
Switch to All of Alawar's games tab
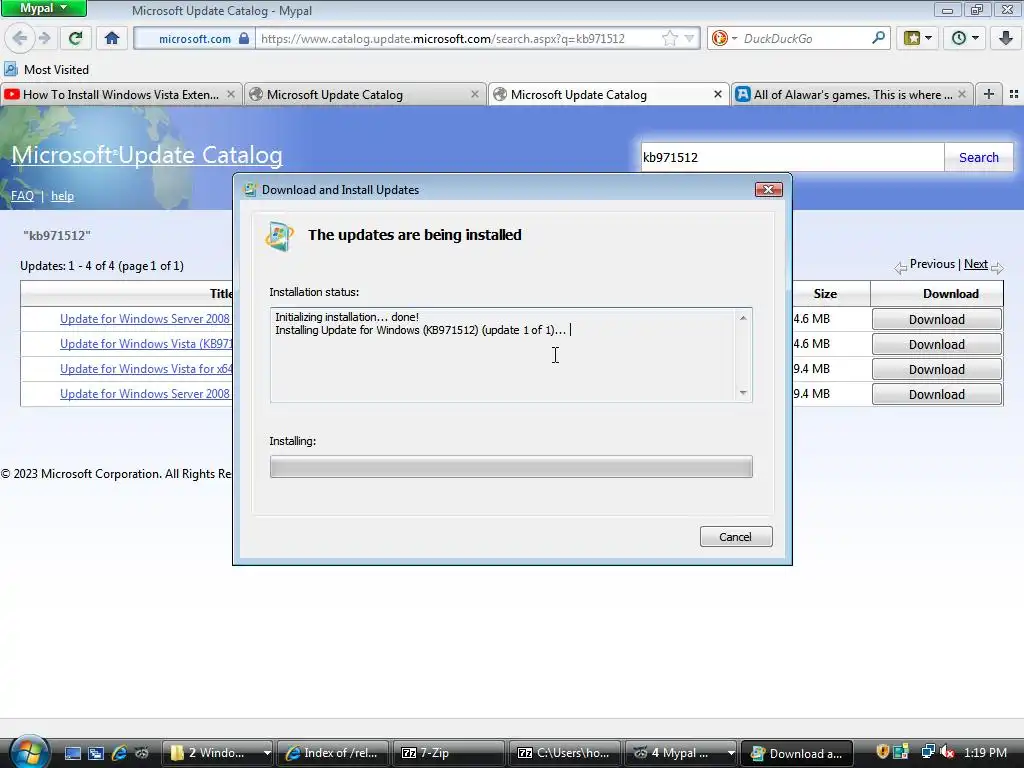click(852, 95)
